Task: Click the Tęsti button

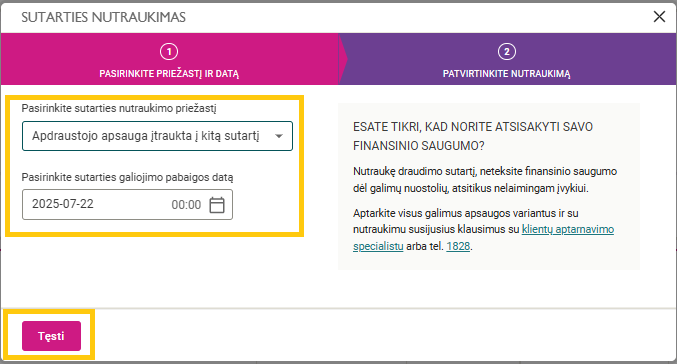Action: [51, 336]
